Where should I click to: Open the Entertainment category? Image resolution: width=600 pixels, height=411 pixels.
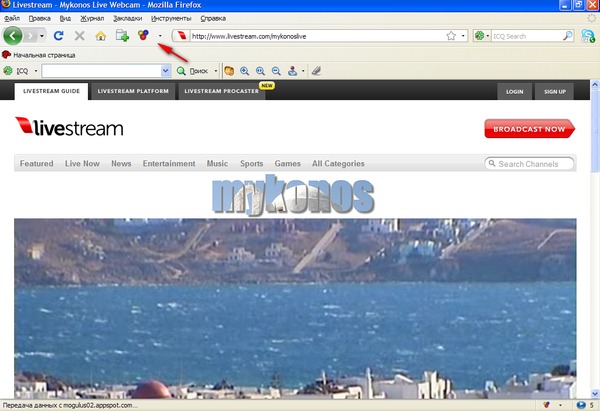(169, 163)
